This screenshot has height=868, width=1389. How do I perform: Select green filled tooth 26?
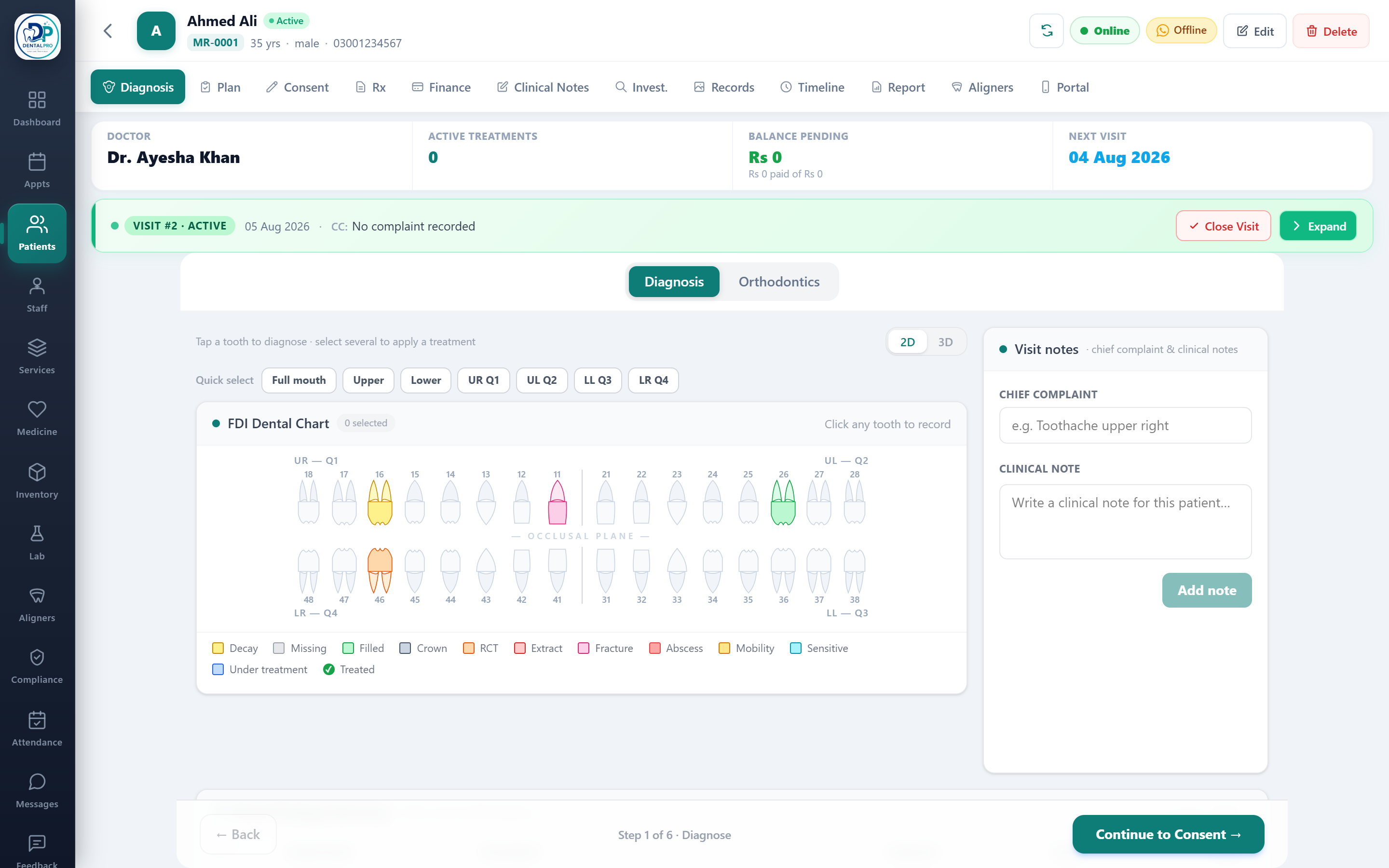pyautogui.click(x=783, y=502)
